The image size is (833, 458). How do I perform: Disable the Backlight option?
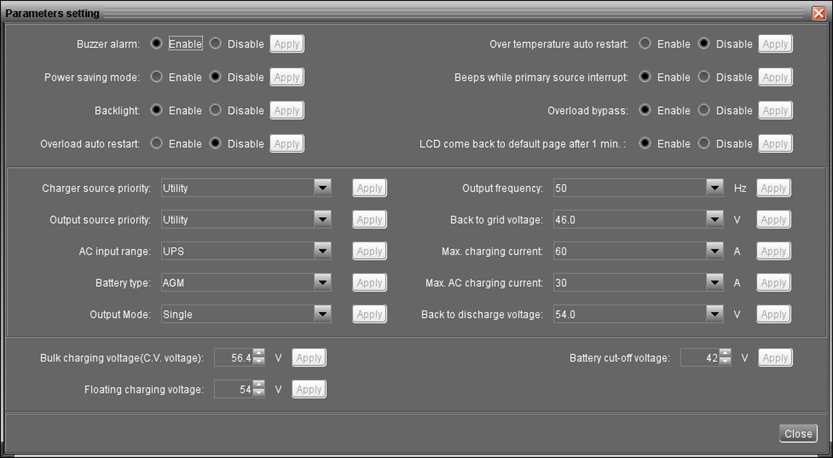click(x=215, y=110)
